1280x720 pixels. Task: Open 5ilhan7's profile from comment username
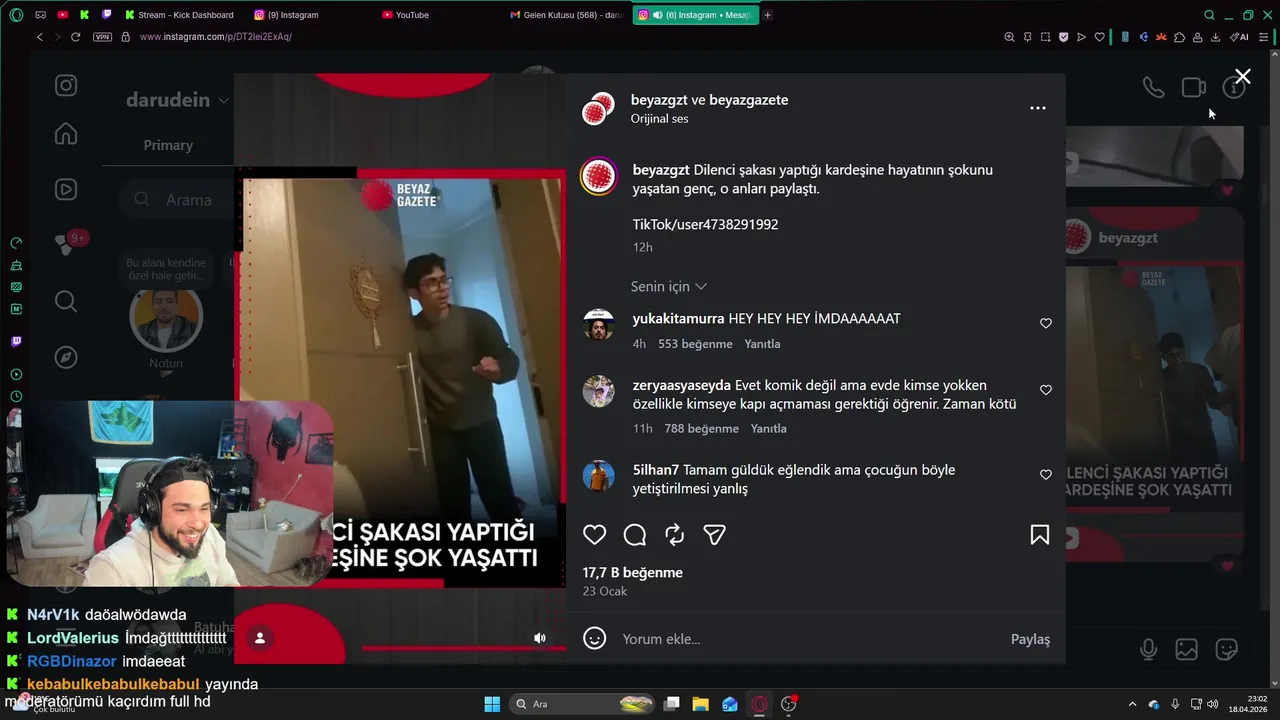click(x=656, y=470)
